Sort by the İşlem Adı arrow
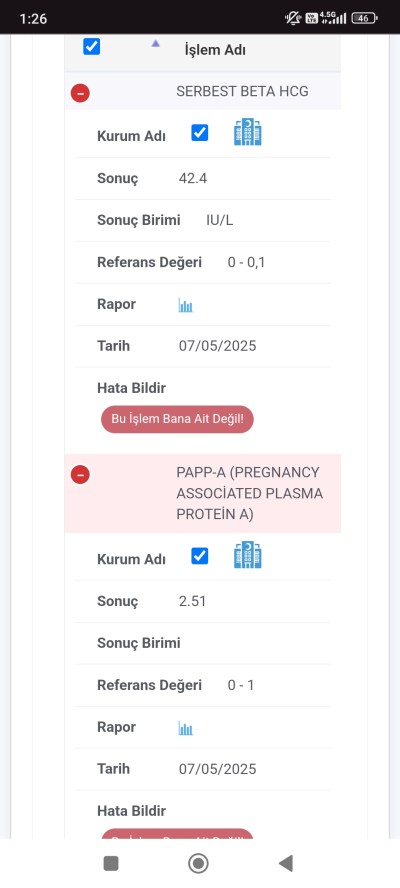400x888 pixels. (156, 44)
